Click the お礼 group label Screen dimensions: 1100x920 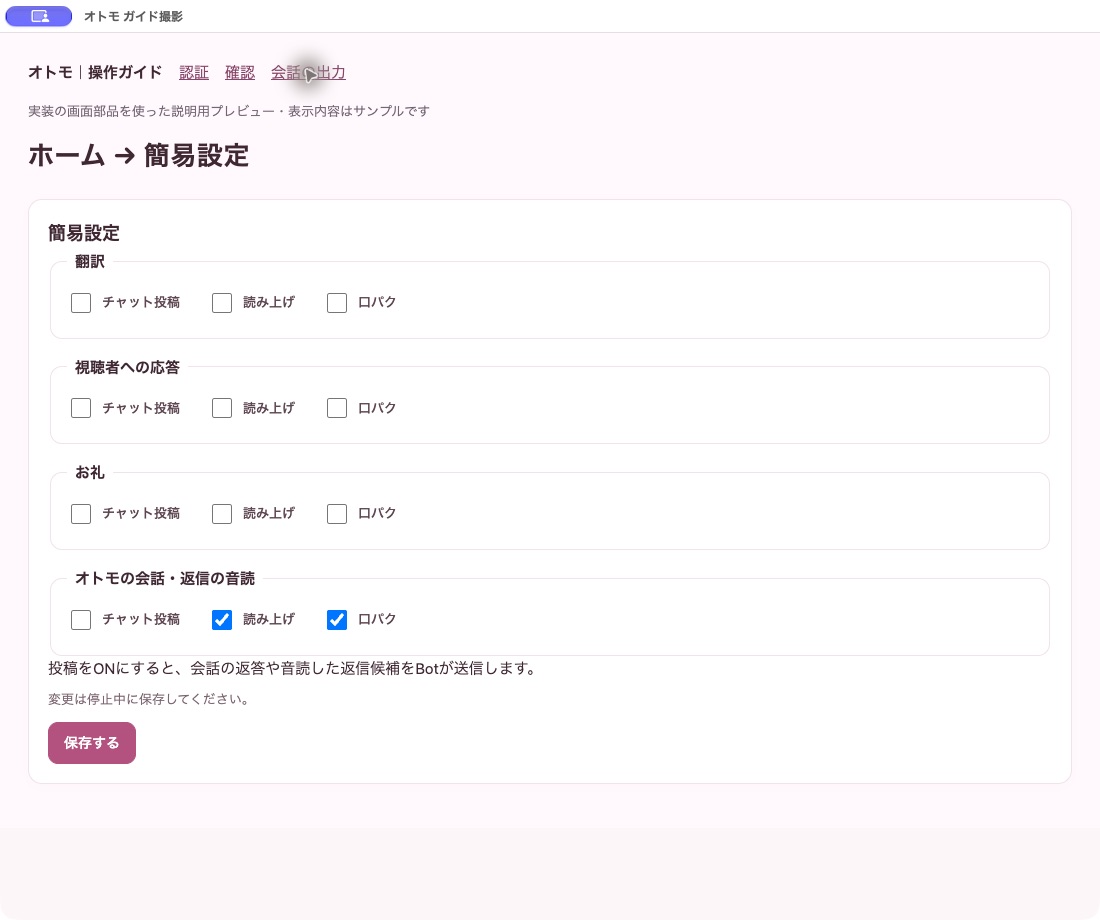pos(90,473)
